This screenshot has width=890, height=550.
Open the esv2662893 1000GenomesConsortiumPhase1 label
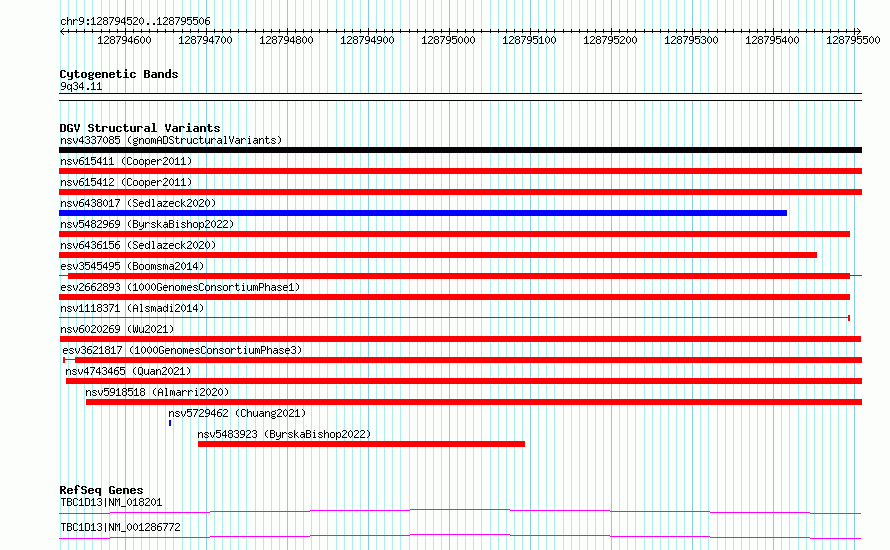pos(180,287)
